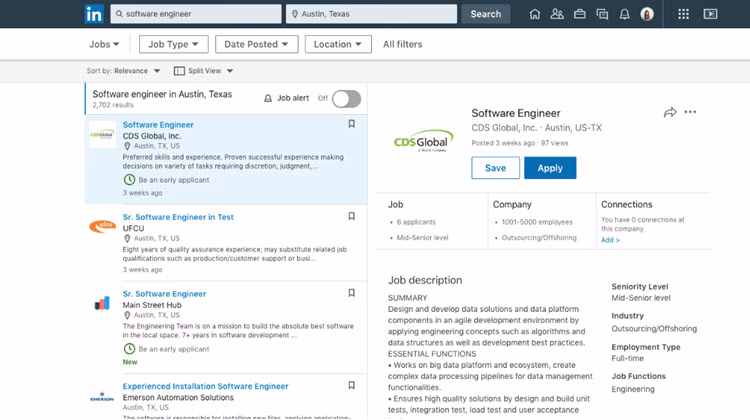Apply to the Software Engineer job
Viewport: 750px width, 420px height.
pyautogui.click(x=550, y=168)
